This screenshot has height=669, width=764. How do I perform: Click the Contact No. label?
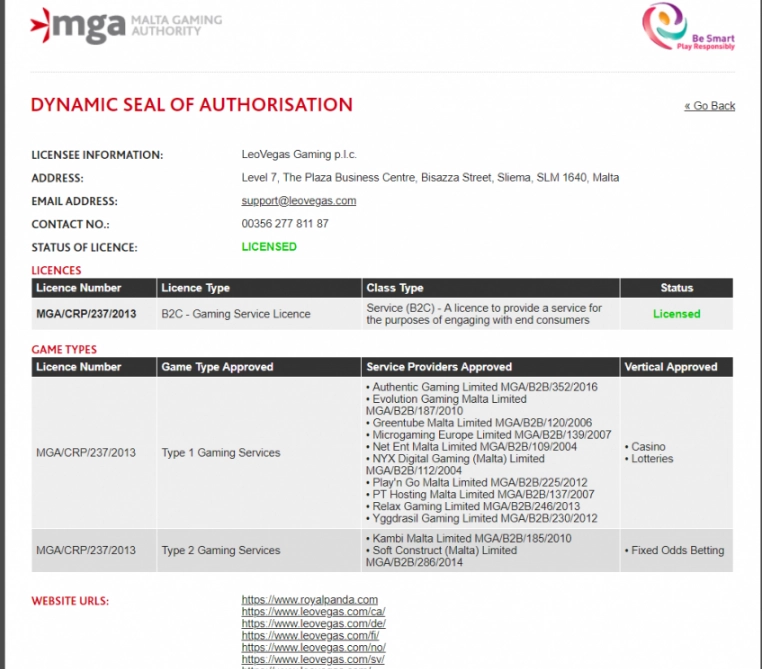[x=70, y=224]
